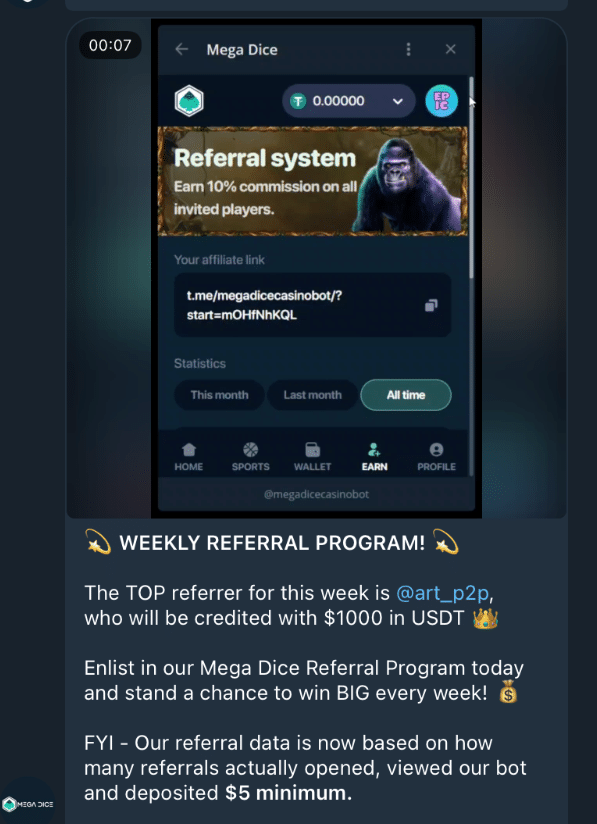
Task: Click the @megadicecasinobot handle
Action: tap(316, 495)
